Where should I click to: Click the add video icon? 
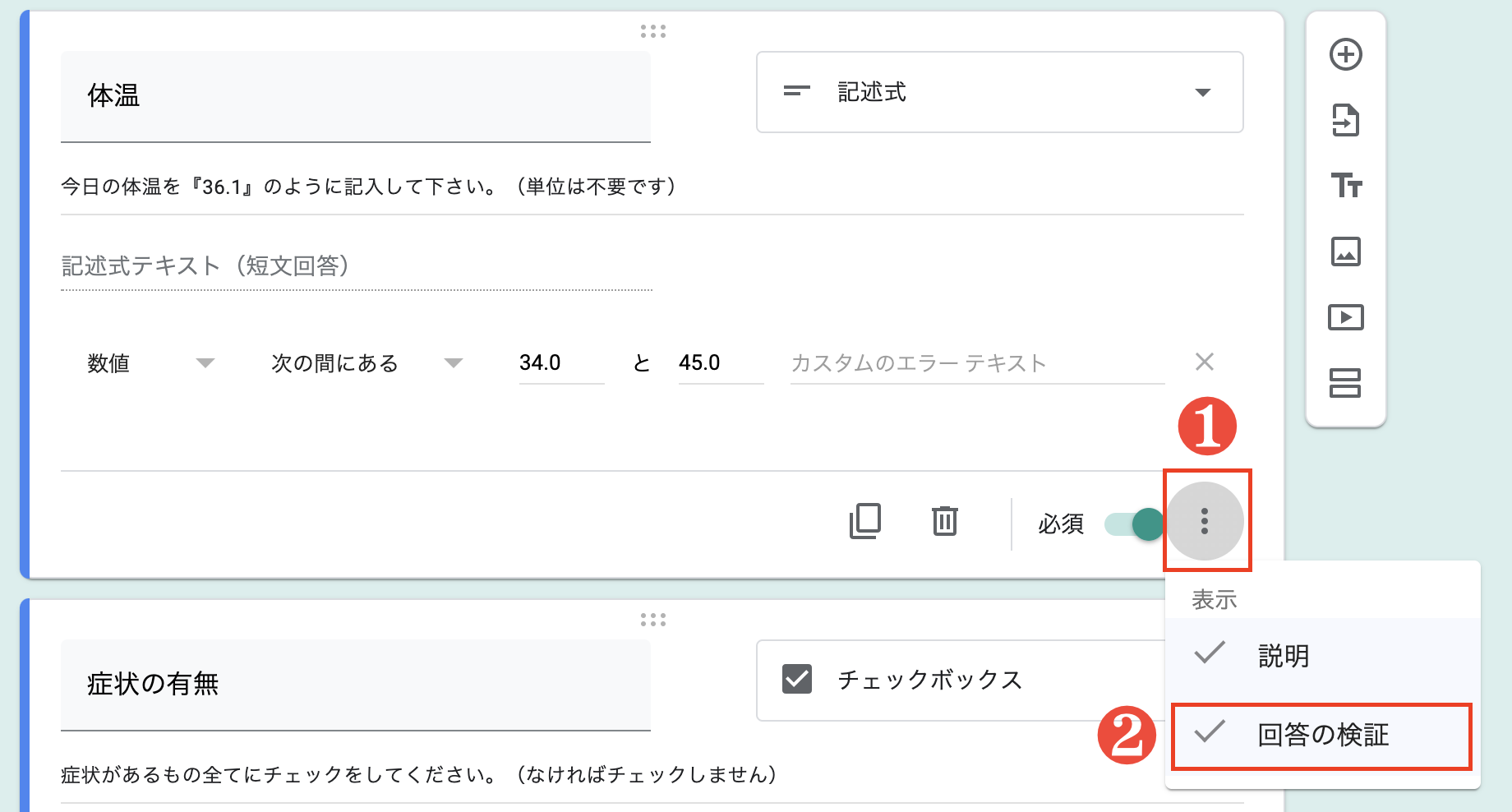click(x=1345, y=317)
